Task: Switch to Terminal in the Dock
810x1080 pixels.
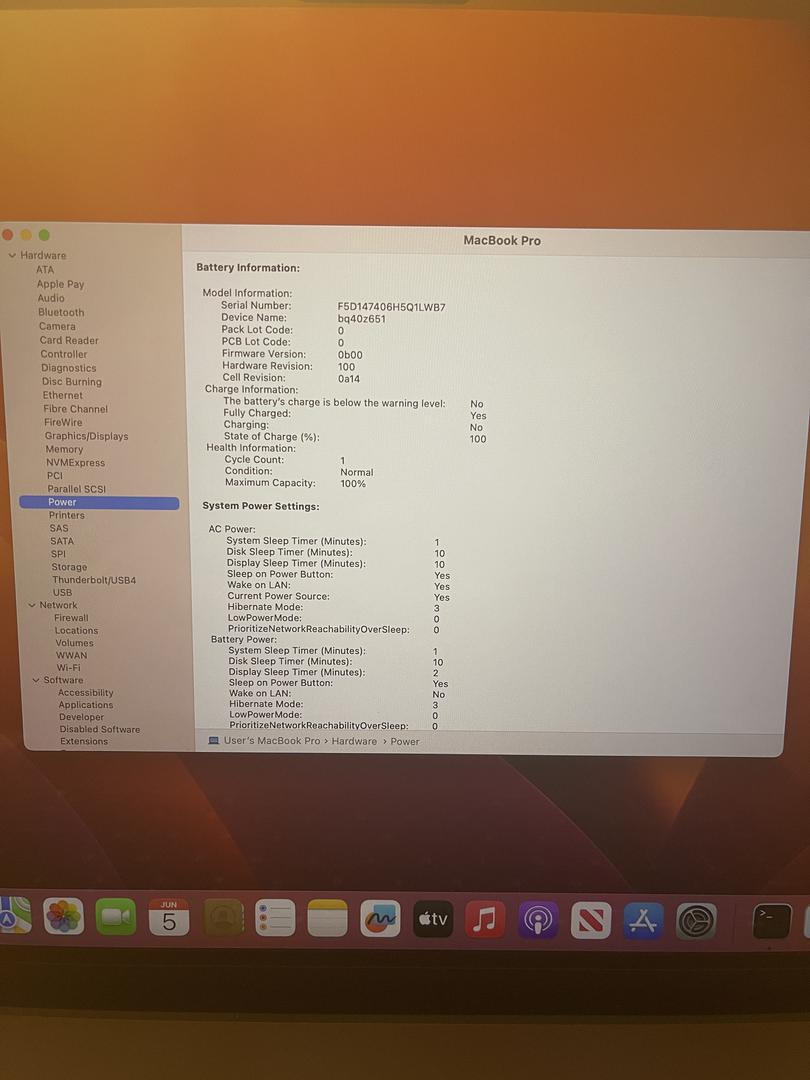Action: [772, 922]
